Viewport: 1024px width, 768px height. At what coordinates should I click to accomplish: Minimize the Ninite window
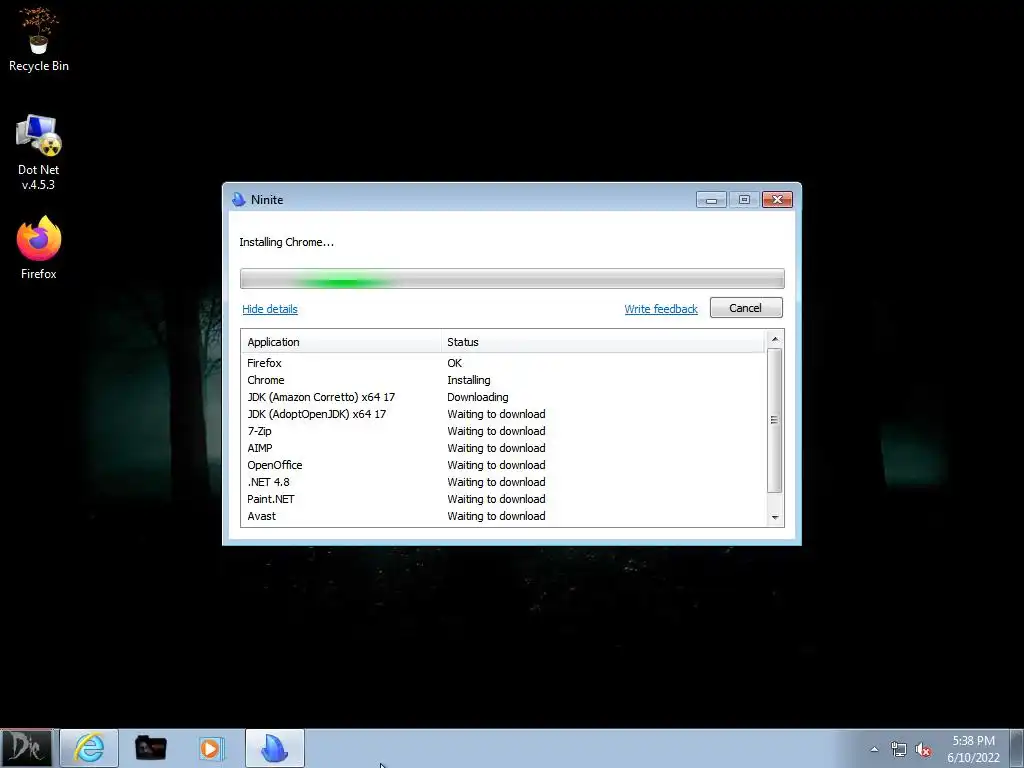click(711, 199)
